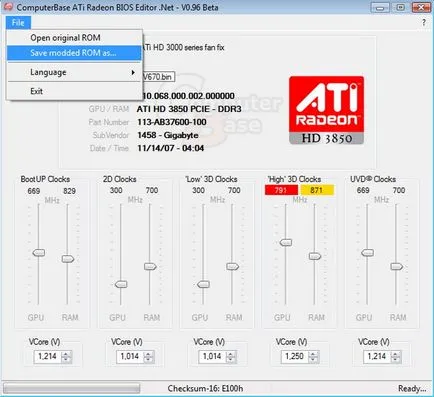The width and height of the screenshot is (434, 397).
Task: Maximize the BIOS Editor window
Action: 401,7
